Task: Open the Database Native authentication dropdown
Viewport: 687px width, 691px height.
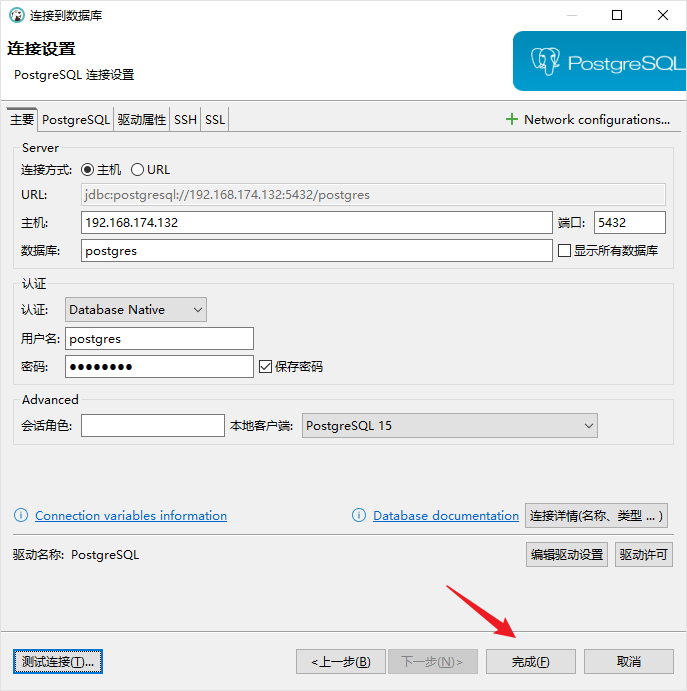Action: tap(136, 310)
